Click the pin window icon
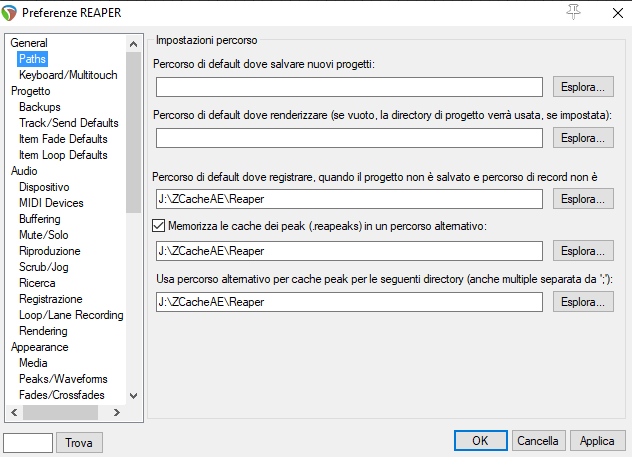The height and width of the screenshot is (457, 632). (573, 12)
